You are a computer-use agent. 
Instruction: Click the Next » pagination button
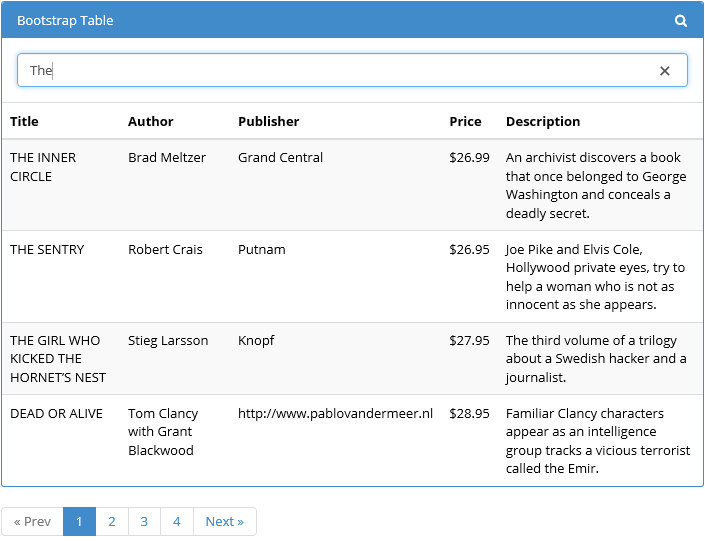225,521
